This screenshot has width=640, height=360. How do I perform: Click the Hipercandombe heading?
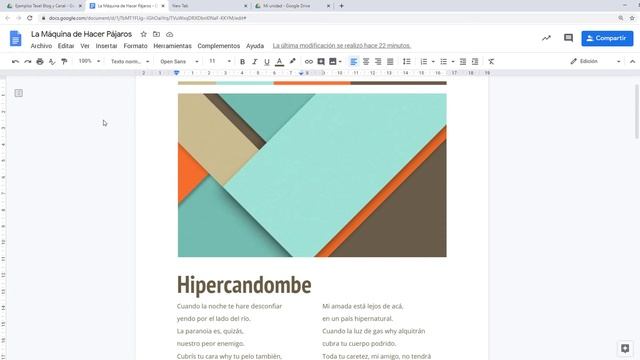point(244,284)
